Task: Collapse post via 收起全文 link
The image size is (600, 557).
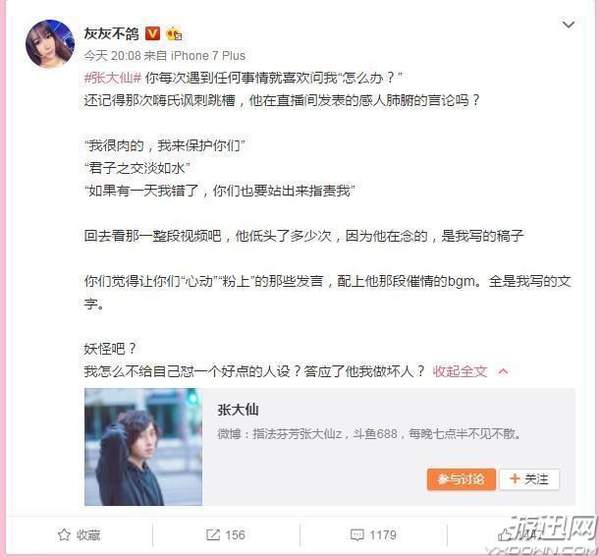Action: 460,371
